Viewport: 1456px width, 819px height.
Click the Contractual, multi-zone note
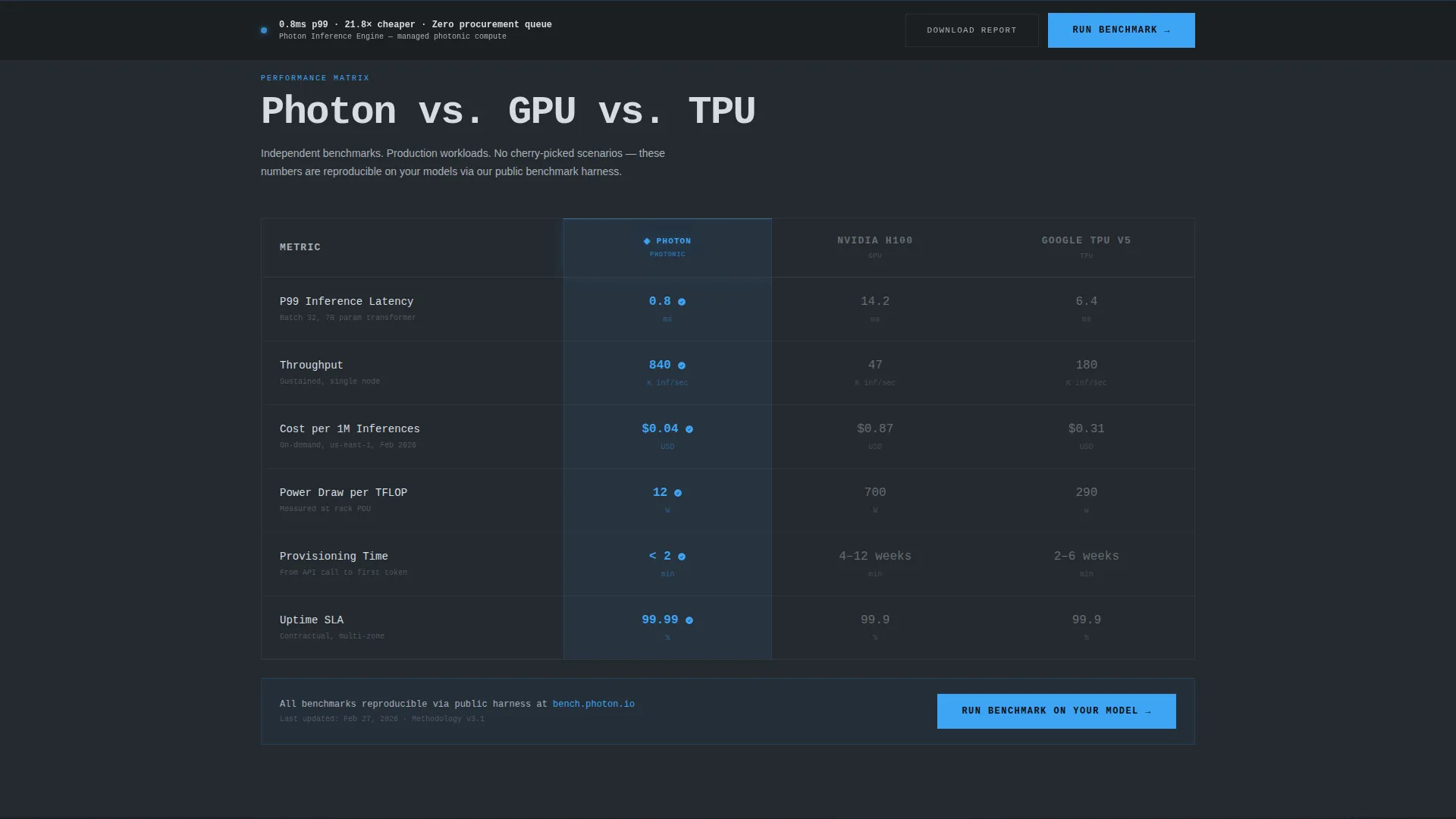[331, 636]
